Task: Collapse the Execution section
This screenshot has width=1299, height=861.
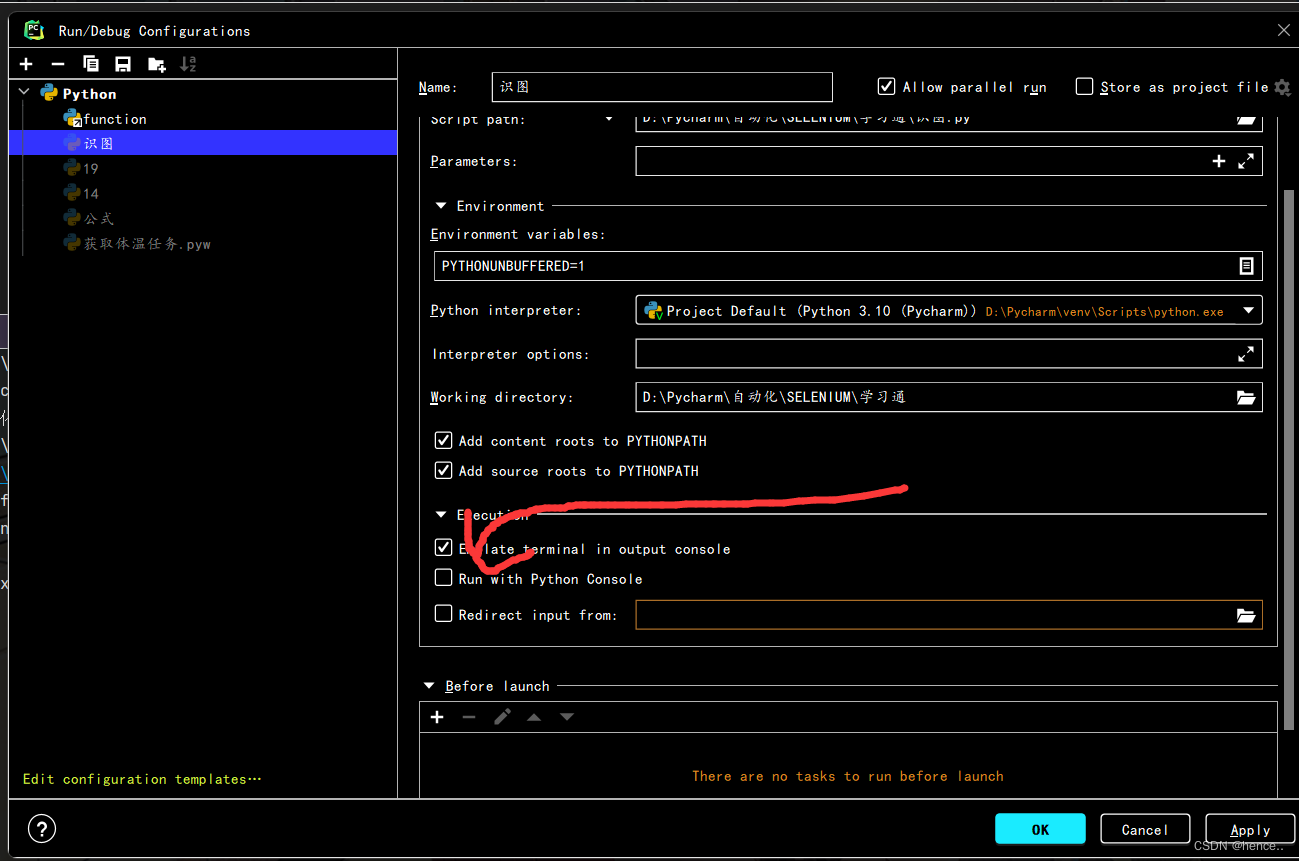Action: point(441,515)
